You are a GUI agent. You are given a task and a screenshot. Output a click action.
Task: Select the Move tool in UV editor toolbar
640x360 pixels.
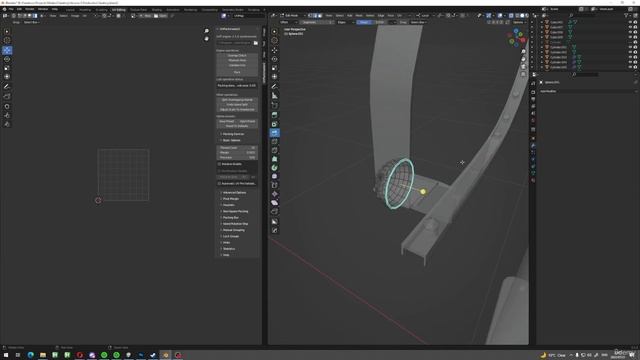coord(7,50)
